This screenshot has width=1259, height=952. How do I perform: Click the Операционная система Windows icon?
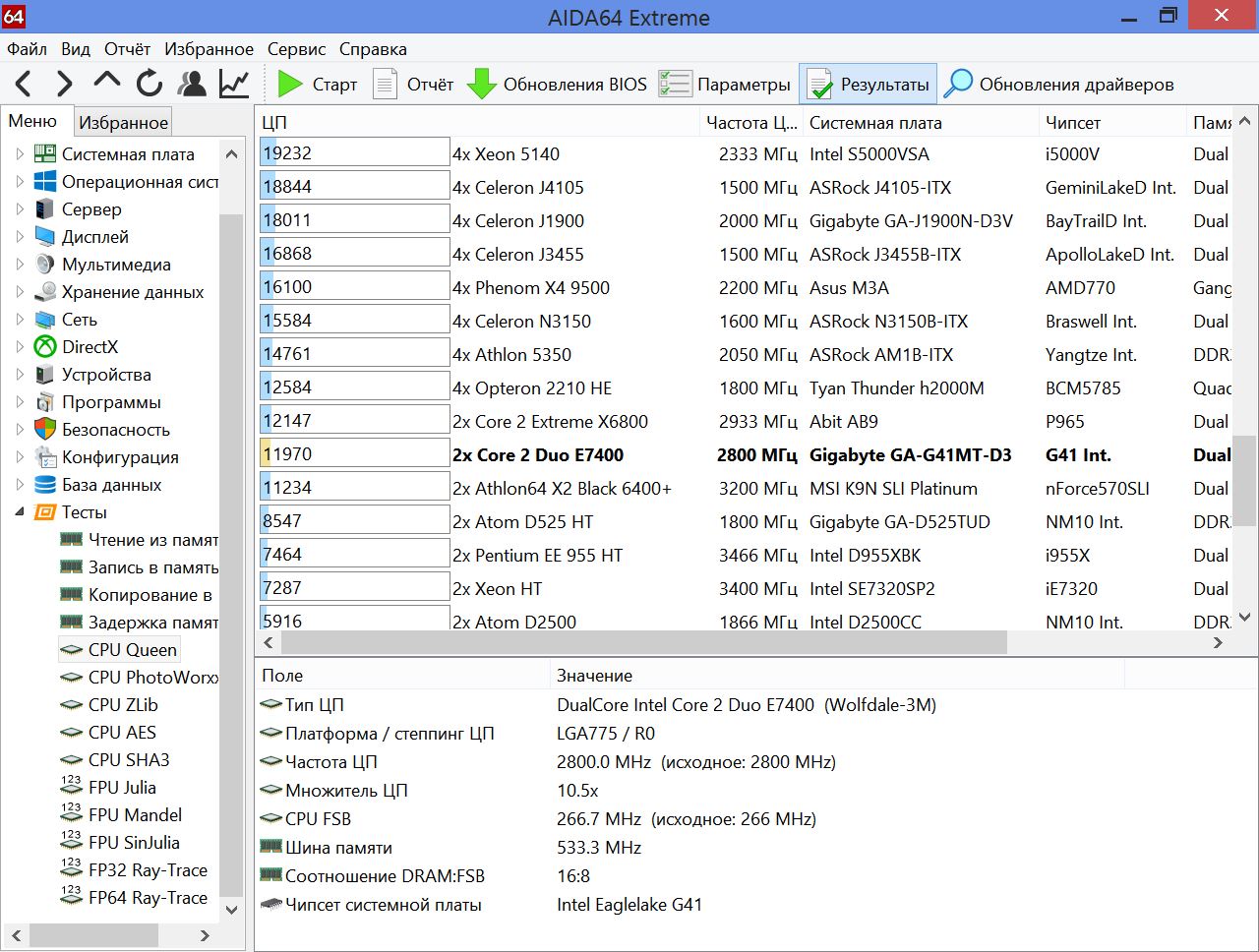(45, 181)
